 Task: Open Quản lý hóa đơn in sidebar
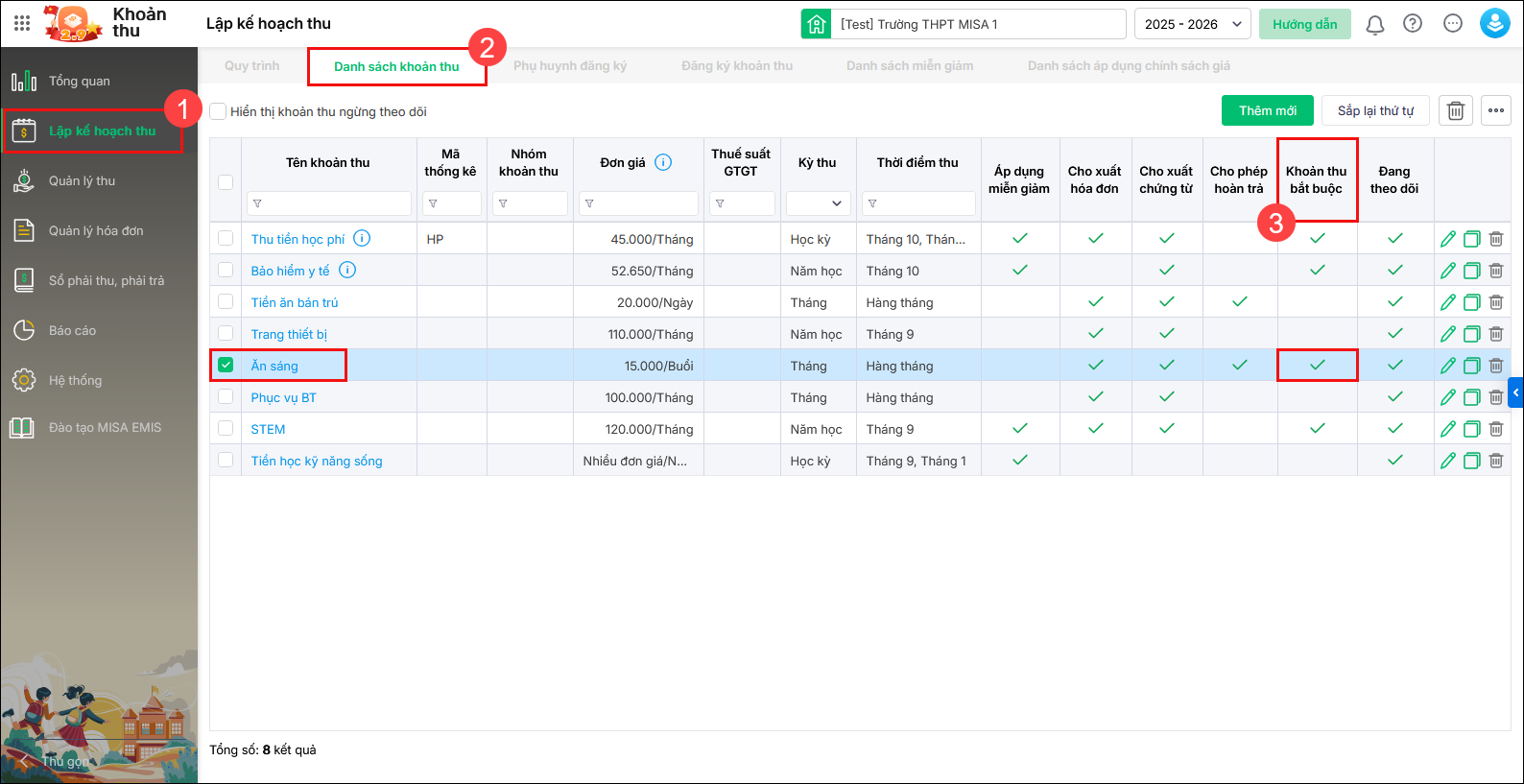pyautogui.click(x=96, y=230)
